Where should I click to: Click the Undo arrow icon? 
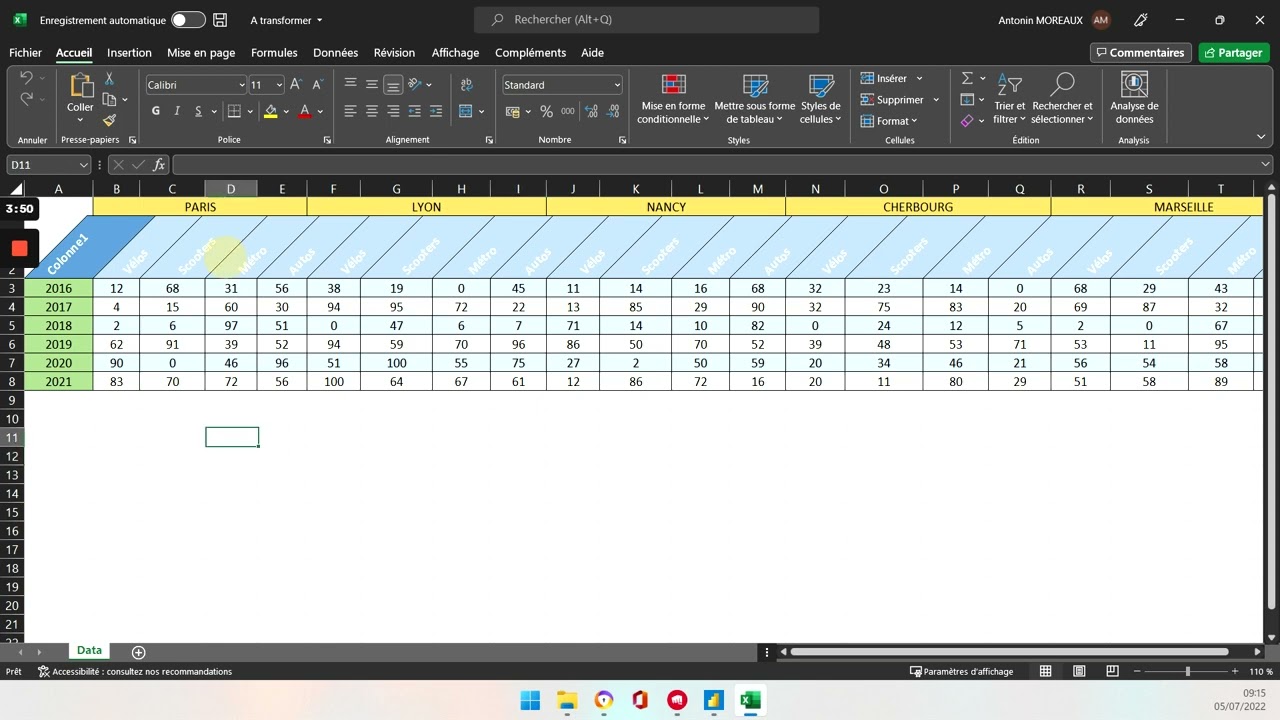(26, 78)
